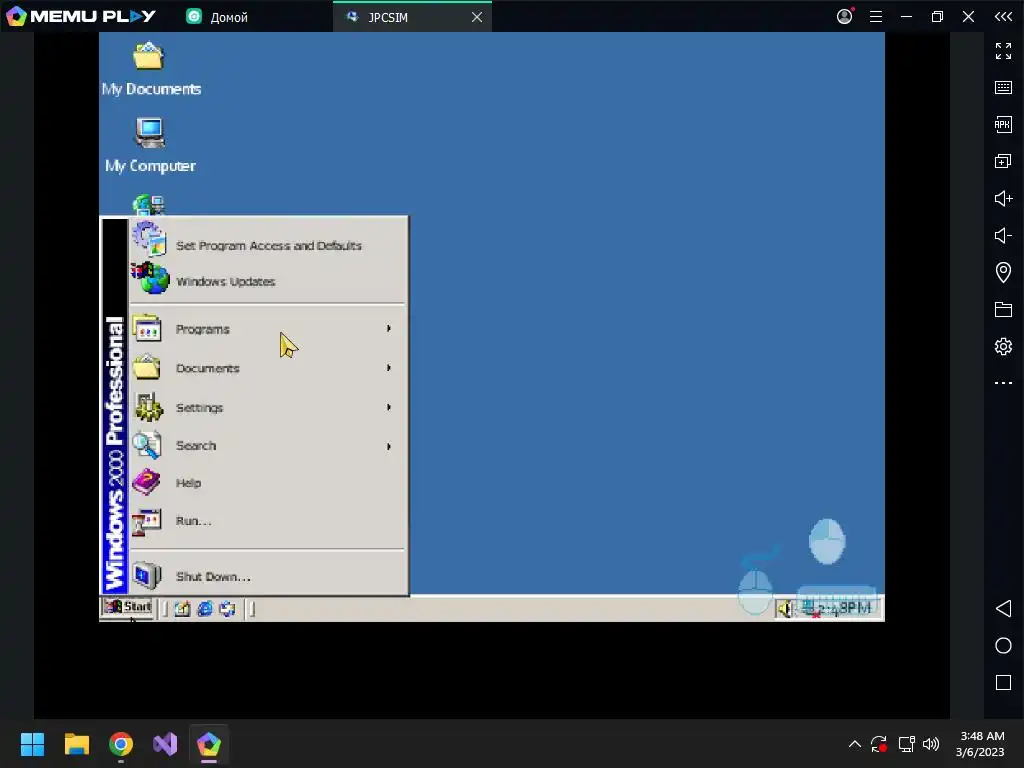Collapse the MEmu sidebar with triple arrows
This screenshot has height=768, width=1024.
click(x=1003, y=17)
